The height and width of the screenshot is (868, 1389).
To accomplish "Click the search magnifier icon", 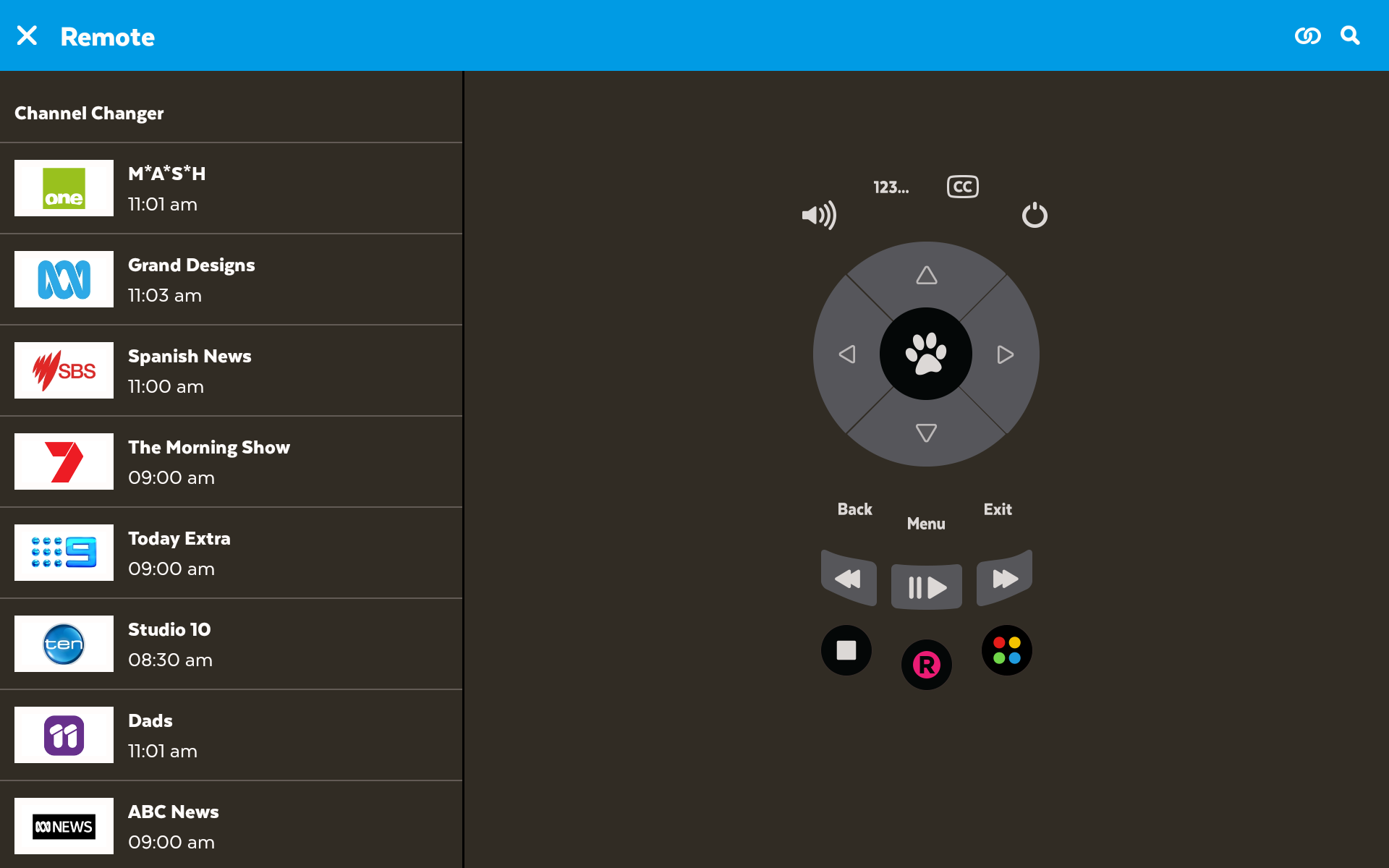I will click(x=1350, y=35).
